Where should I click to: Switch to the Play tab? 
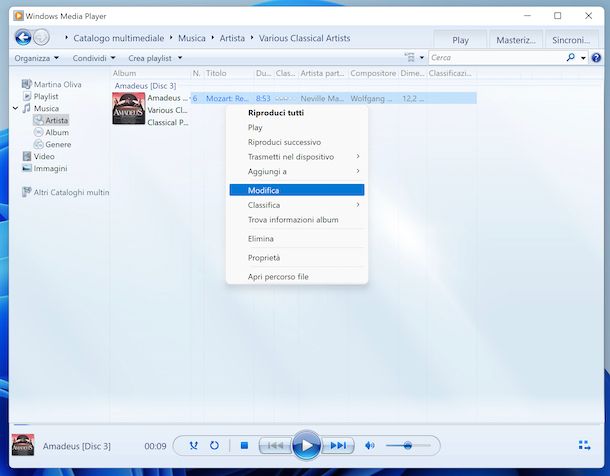point(460,40)
